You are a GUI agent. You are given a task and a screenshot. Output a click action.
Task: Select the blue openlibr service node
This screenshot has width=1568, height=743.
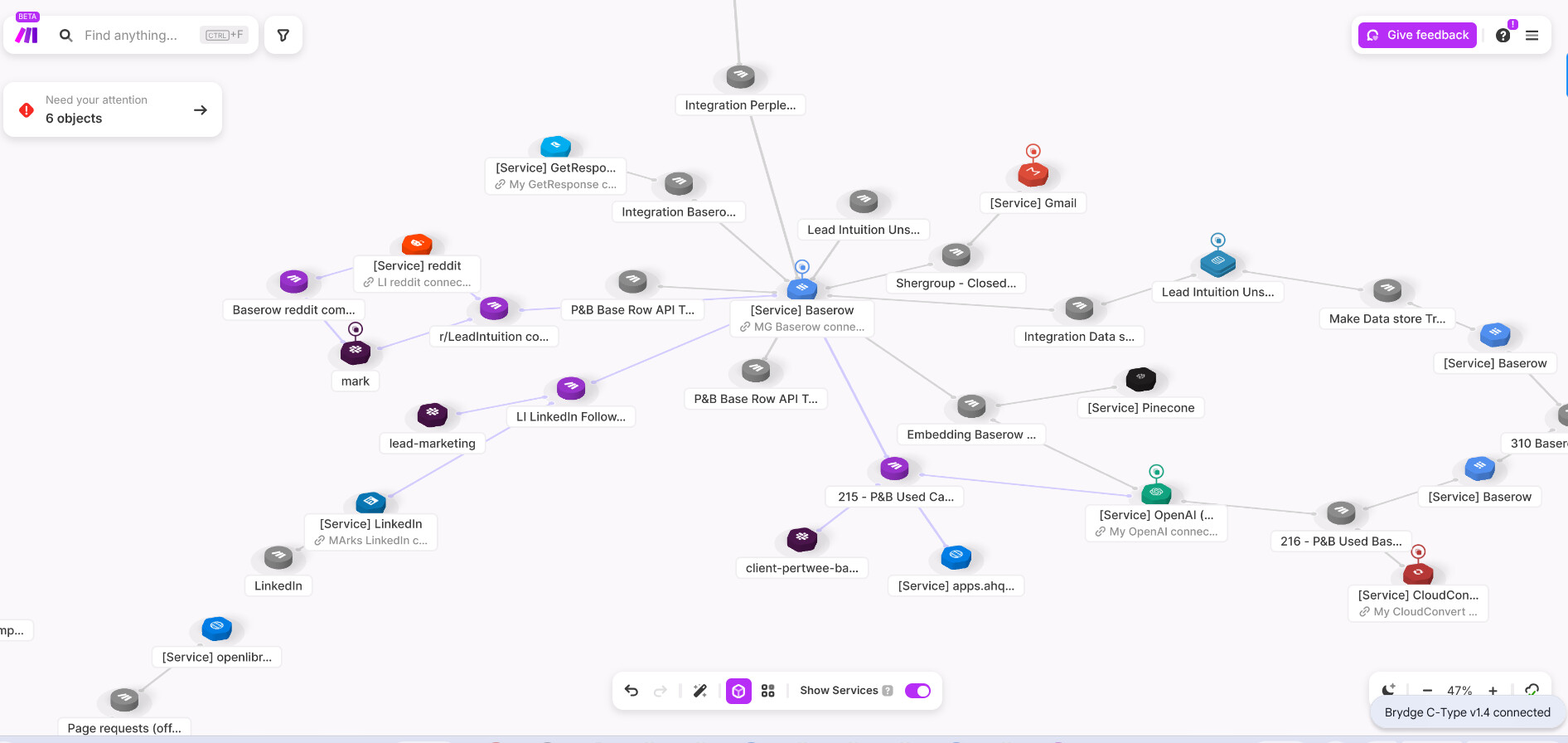216,628
